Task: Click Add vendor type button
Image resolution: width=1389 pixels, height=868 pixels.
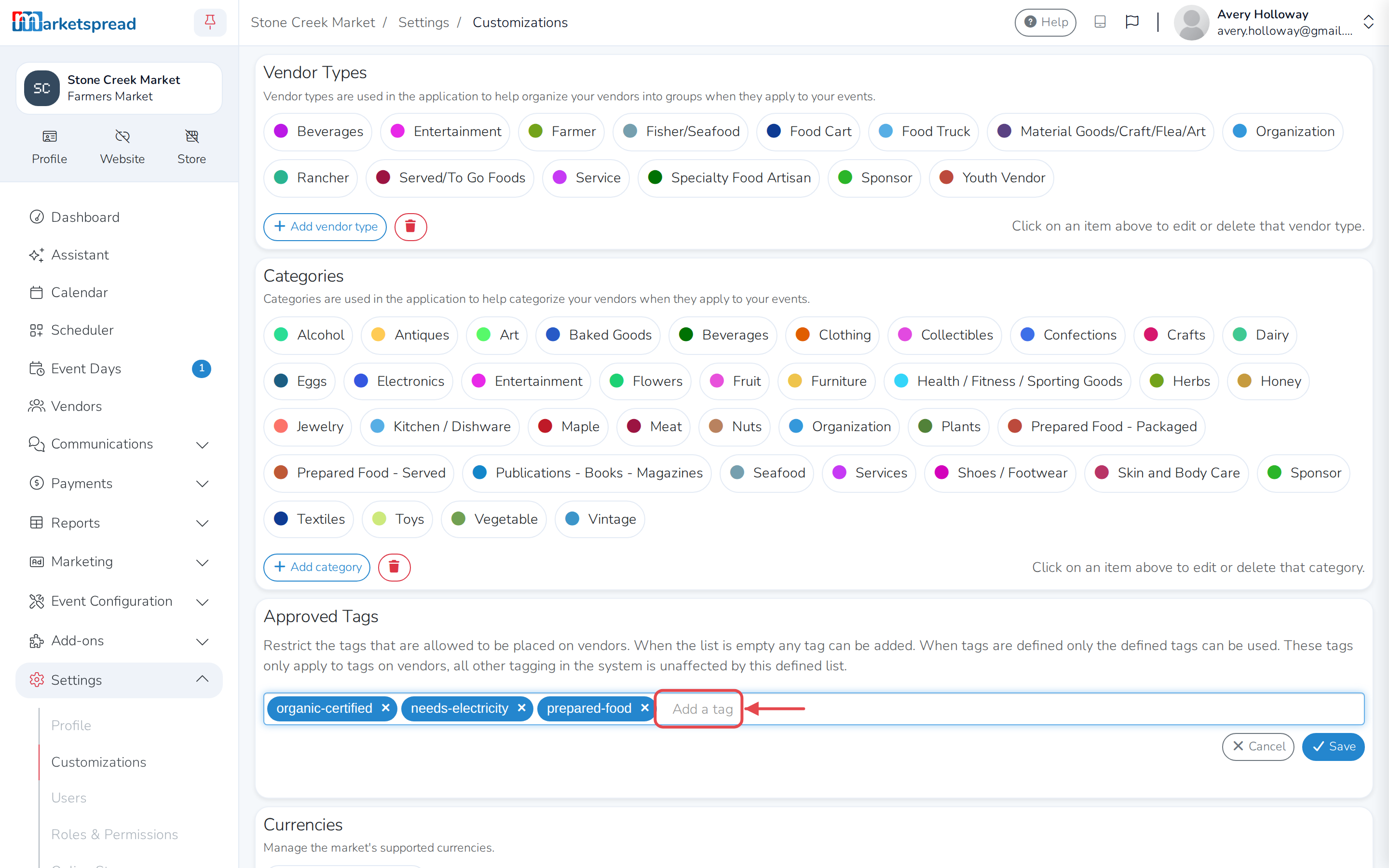Action: (x=325, y=226)
